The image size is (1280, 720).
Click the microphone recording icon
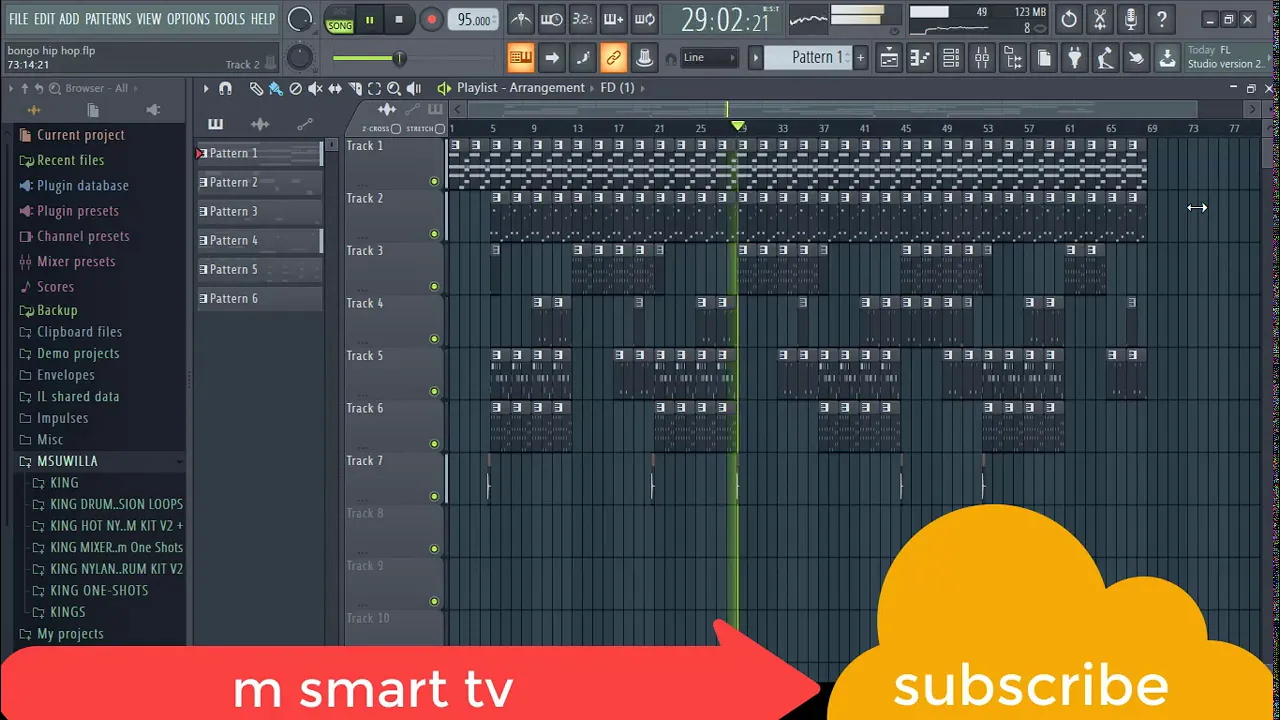(x=1131, y=19)
